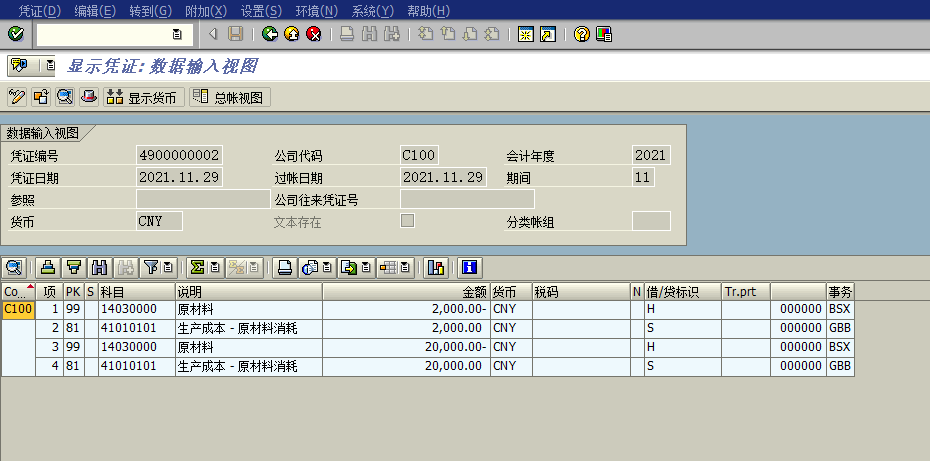Open Help via yellow question mark icon
The width and height of the screenshot is (930, 461).
(x=582, y=34)
